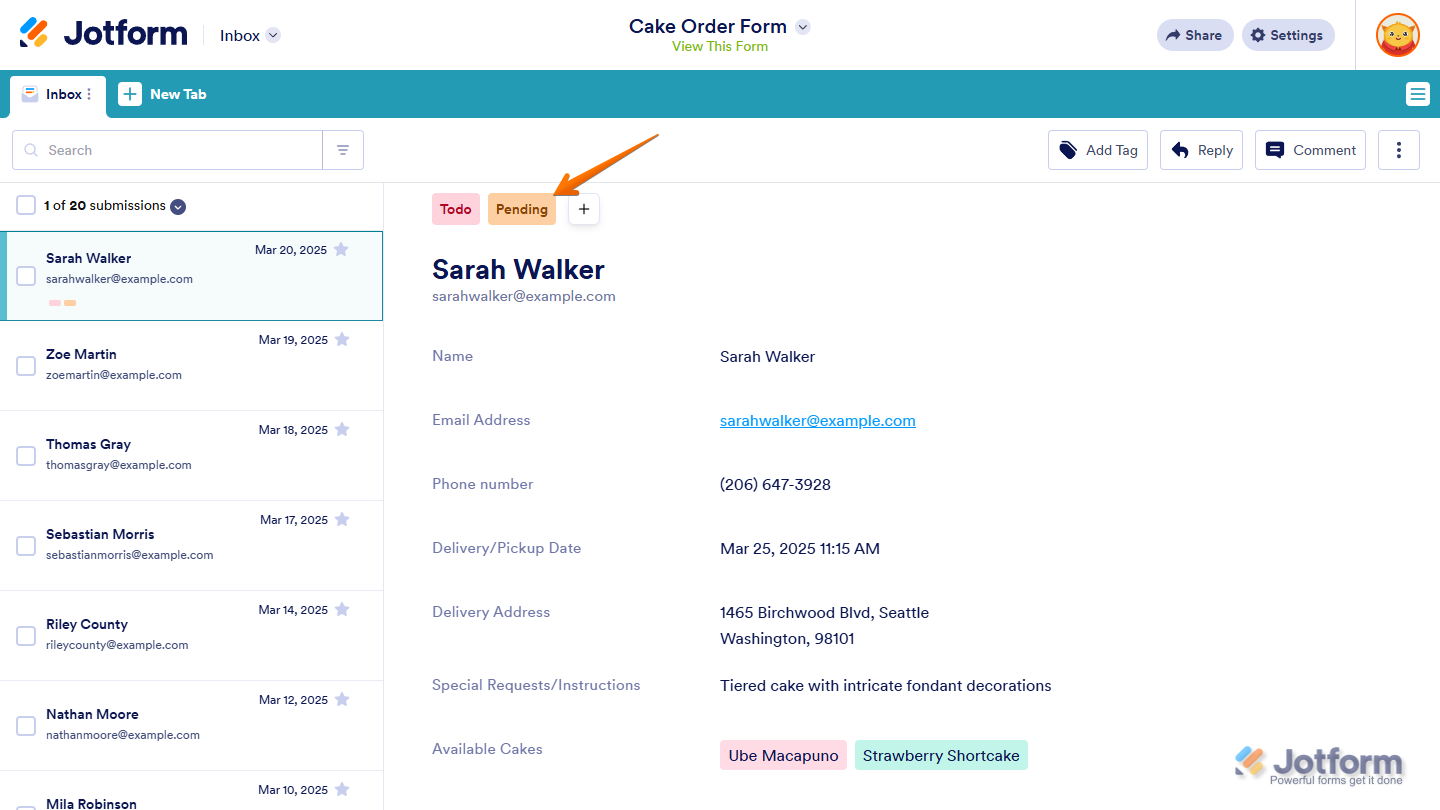Image resolution: width=1440 pixels, height=810 pixels.
Task: Check the Sebastian Morris submission checkbox
Action: pos(26,546)
